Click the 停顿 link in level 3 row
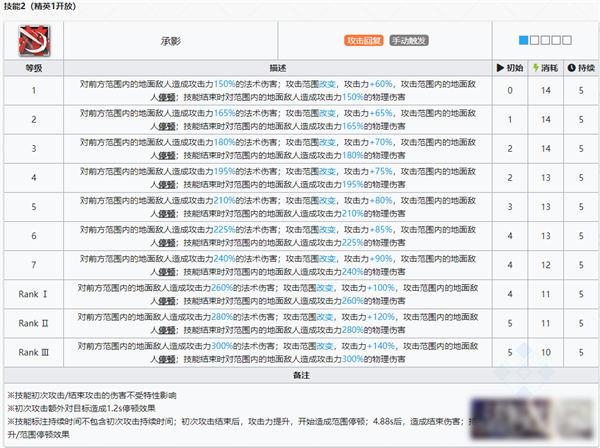 tap(167, 156)
